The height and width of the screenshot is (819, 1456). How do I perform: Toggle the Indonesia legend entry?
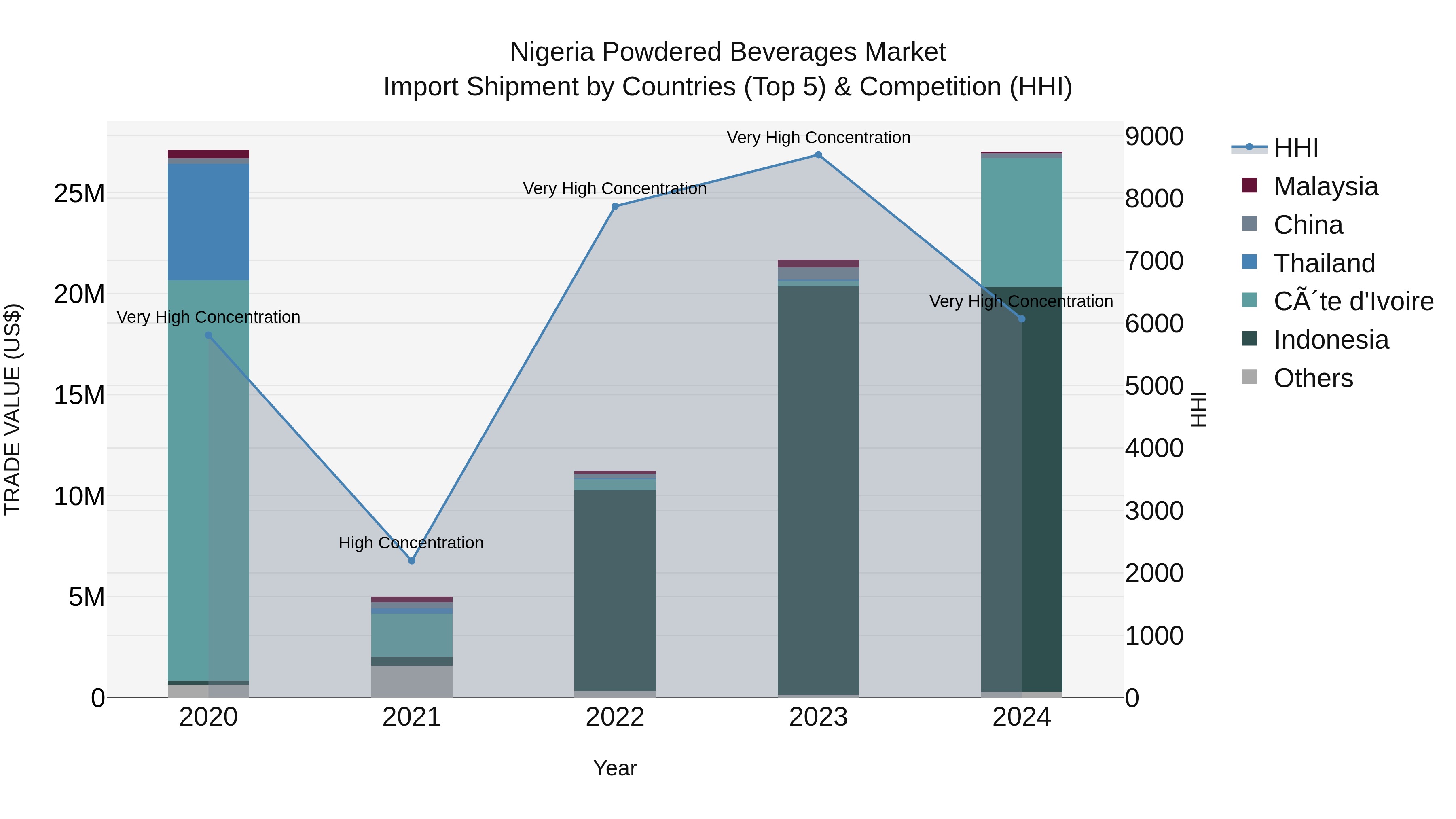(1315, 340)
